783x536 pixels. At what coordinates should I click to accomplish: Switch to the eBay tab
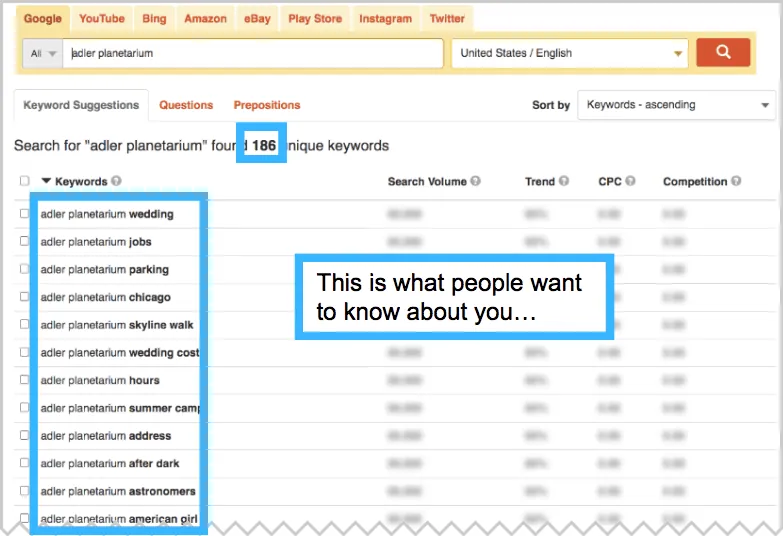257,18
